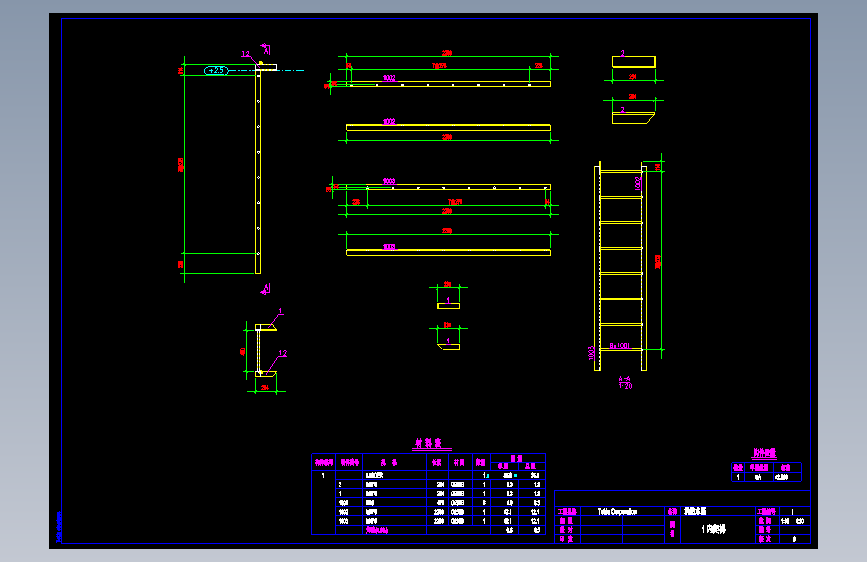The width and height of the screenshot is (867, 562).
Task: Select part mark 2 on the chamfered plate
Action: [x=623, y=110]
